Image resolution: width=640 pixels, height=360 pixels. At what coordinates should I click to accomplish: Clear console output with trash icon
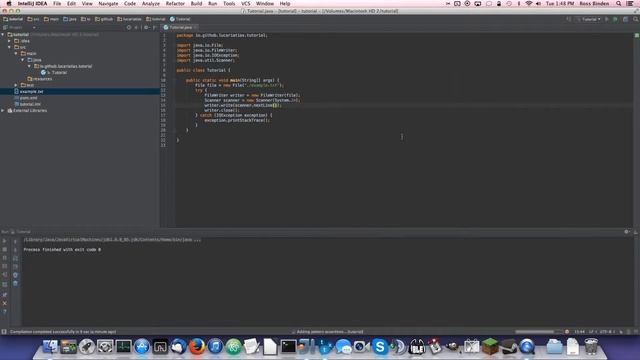coord(16,283)
